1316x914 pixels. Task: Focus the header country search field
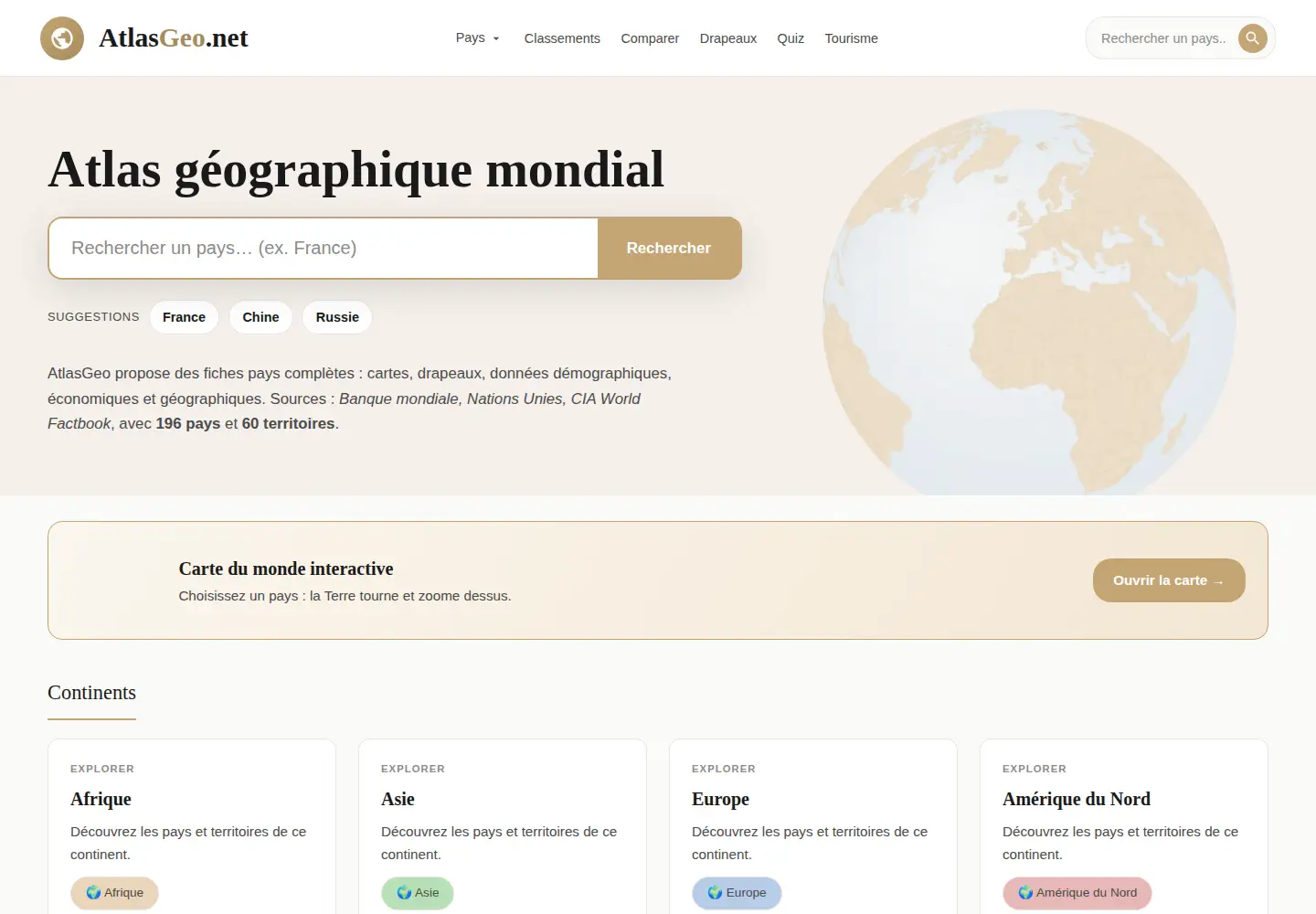coord(1162,38)
